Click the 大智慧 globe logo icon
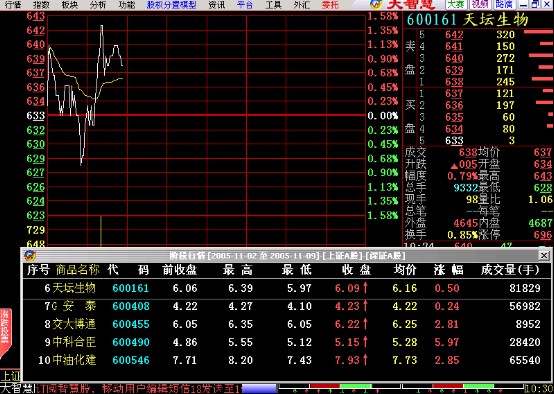The image size is (554, 394). click(x=375, y=4)
